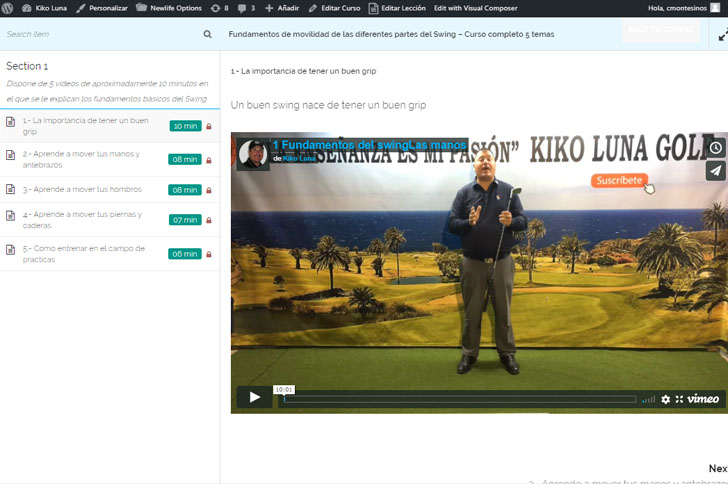The height and width of the screenshot is (484, 728).
Task: Add video to Watch Later clock icon
Action: [x=715, y=148]
